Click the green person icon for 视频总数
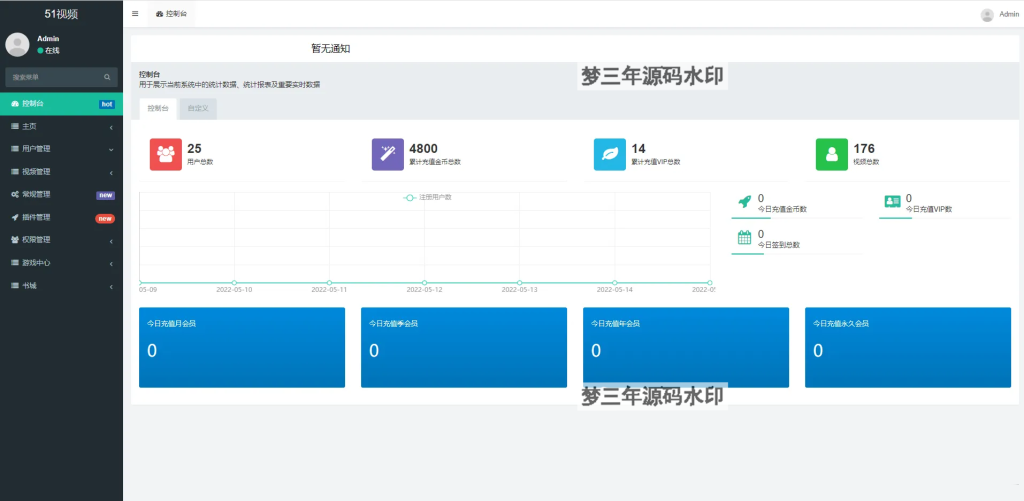This screenshot has height=501, width=1024. pos(832,155)
